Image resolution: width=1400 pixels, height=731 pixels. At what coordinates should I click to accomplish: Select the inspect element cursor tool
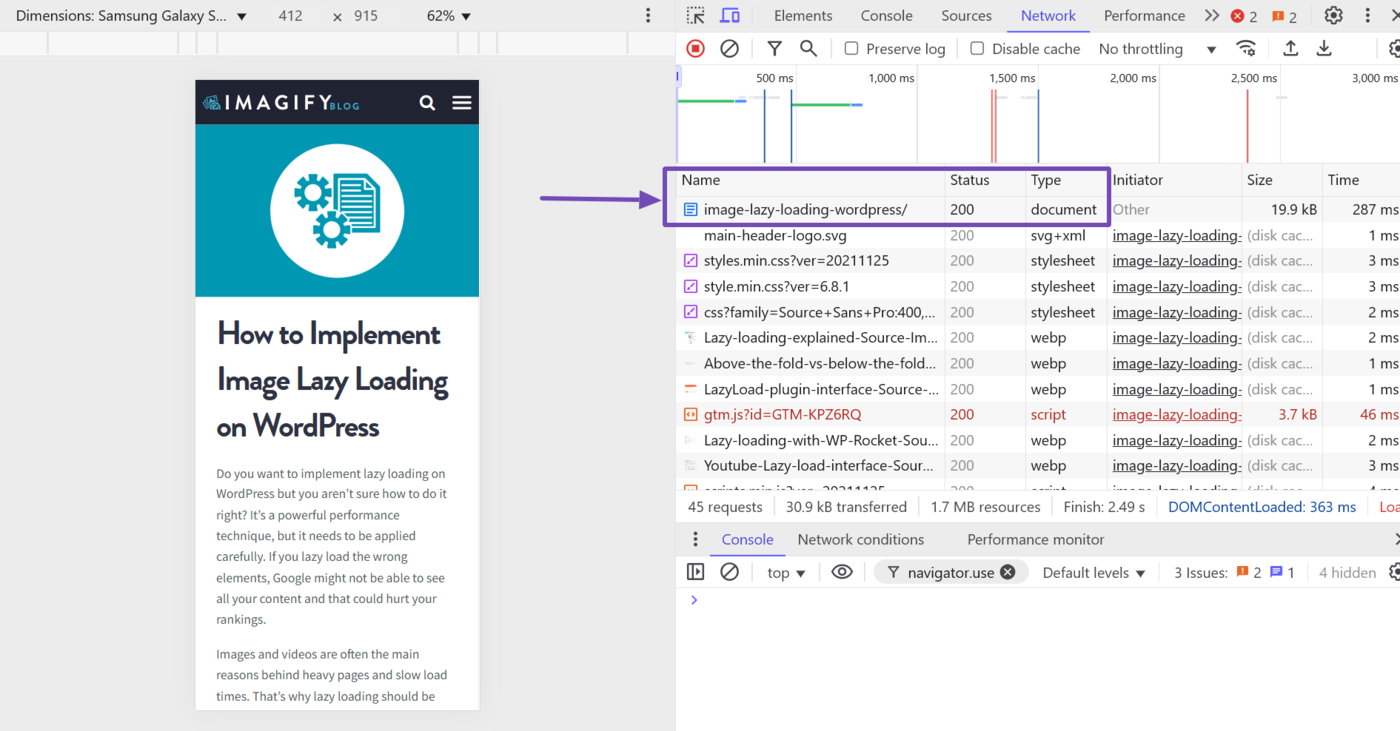(x=695, y=15)
